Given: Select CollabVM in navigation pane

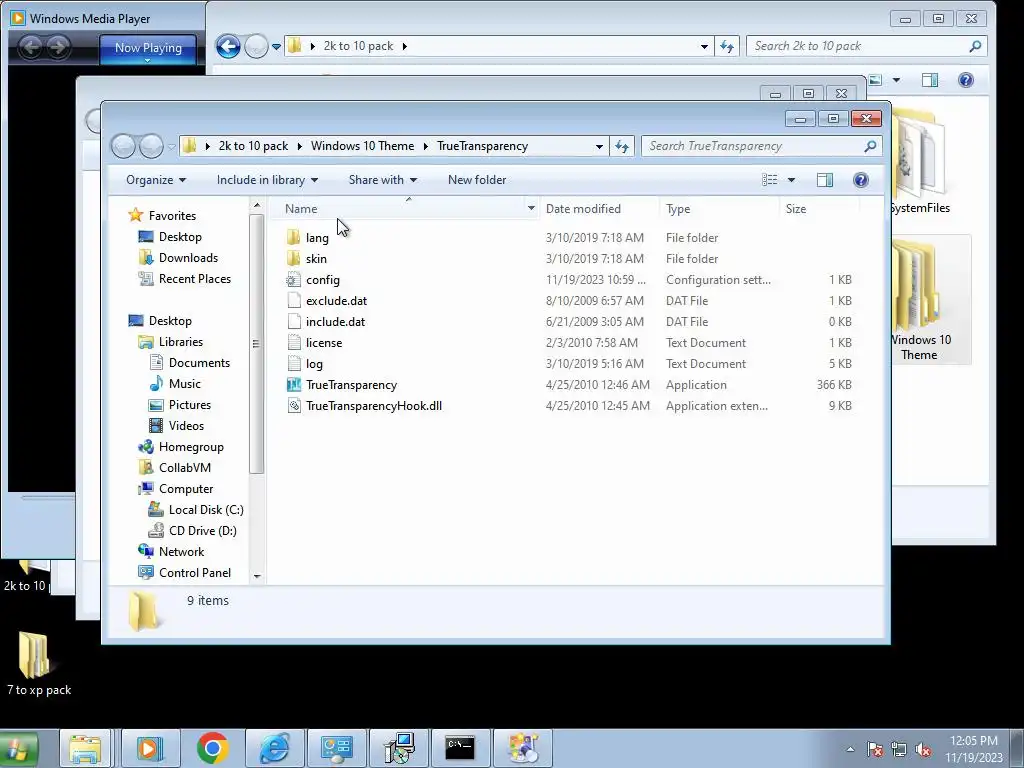Looking at the screenshot, I should (184, 468).
